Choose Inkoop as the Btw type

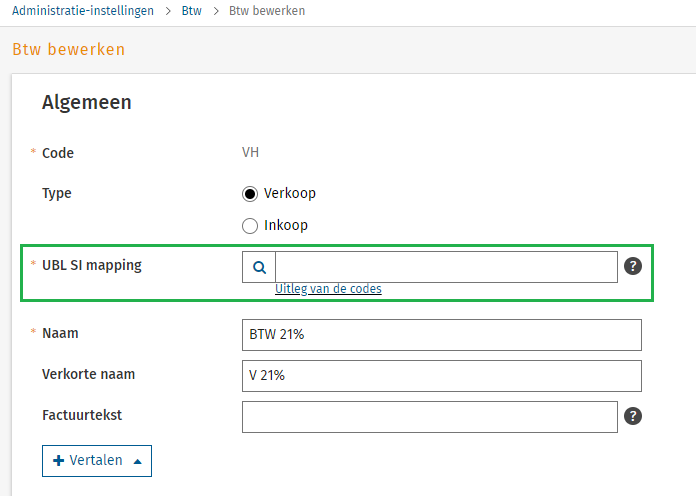[x=251, y=225]
